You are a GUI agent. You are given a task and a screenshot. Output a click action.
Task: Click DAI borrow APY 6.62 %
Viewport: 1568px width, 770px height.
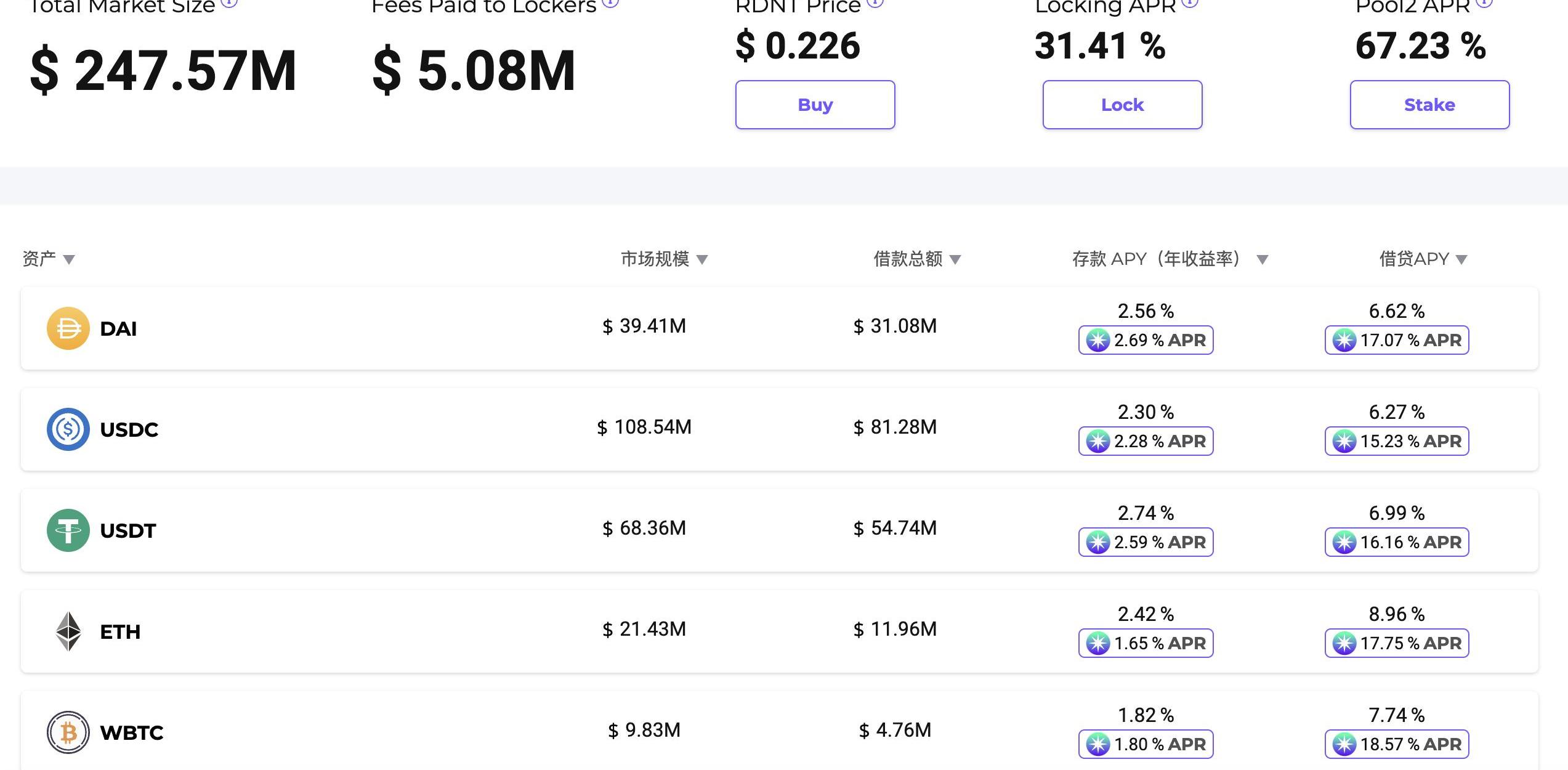[x=1397, y=311]
